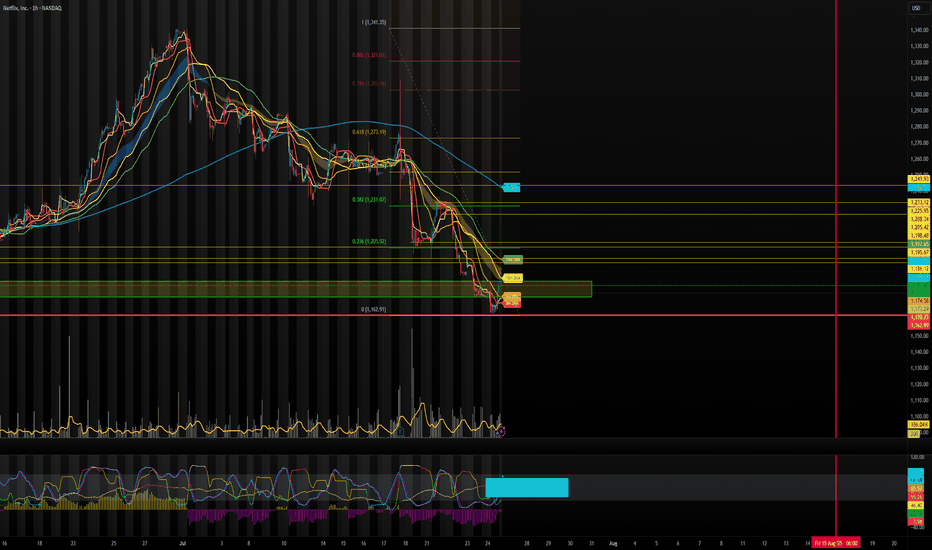Select the green support zone rectangle
Screen dimensions: 932x550
[x=295, y=289]
